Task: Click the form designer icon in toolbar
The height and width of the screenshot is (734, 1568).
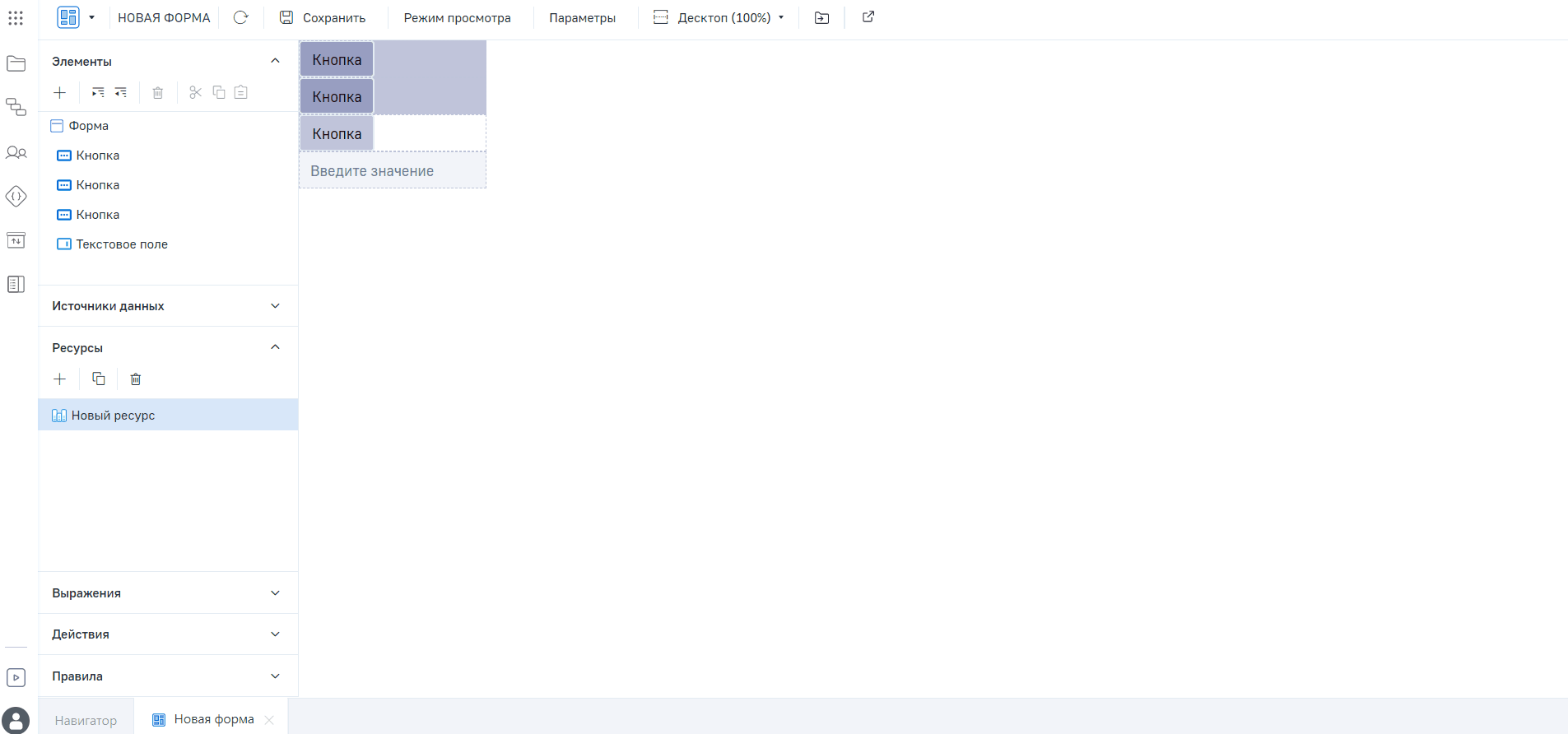Action: pos(68,17)
